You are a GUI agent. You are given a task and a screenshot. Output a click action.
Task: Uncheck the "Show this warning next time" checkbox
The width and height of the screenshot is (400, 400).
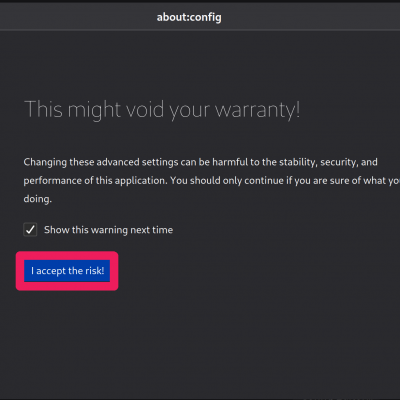pyautogui.click(x=30, y=230)
